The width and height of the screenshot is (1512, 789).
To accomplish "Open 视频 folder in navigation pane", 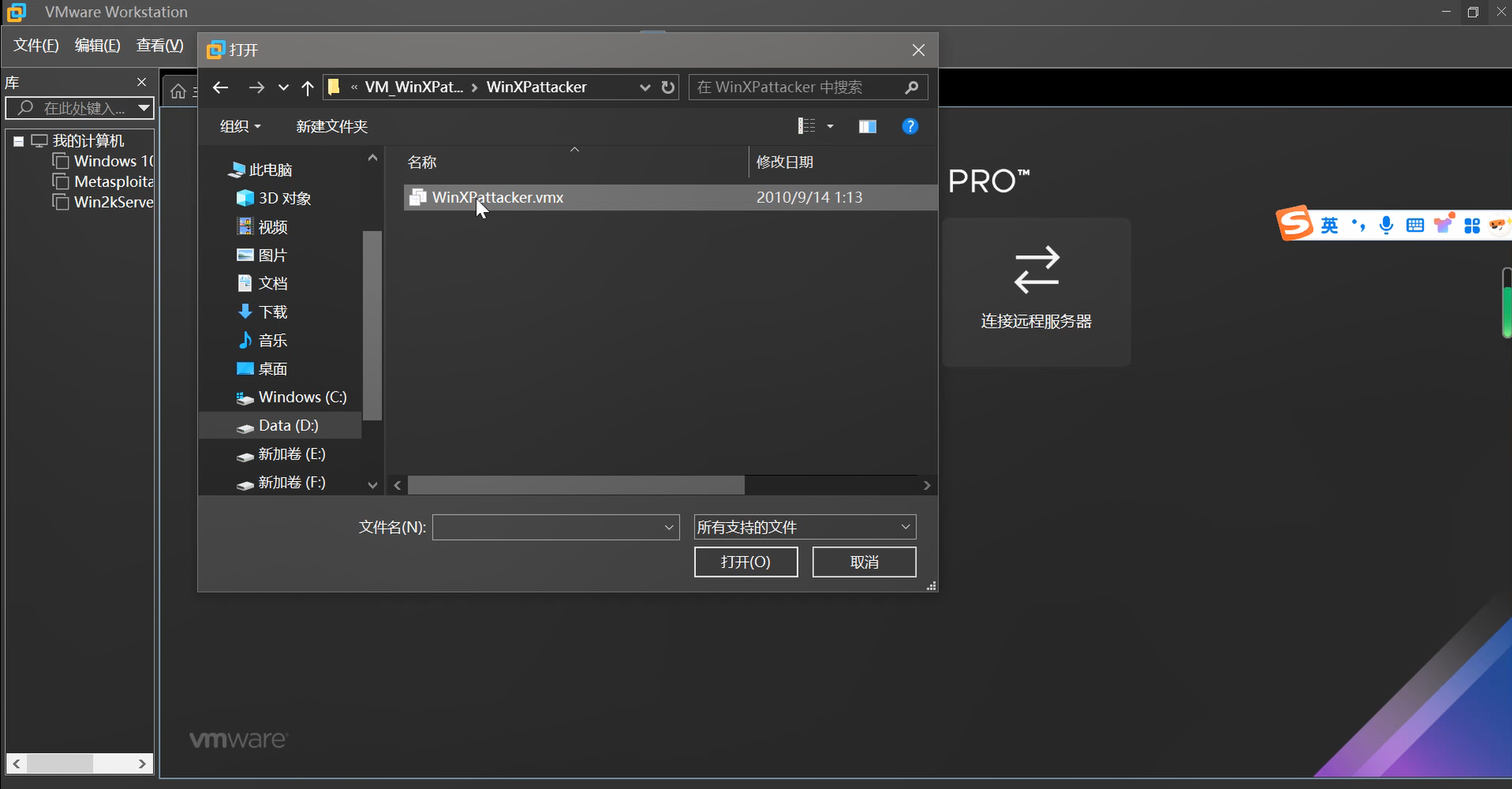I will point(263,227).
